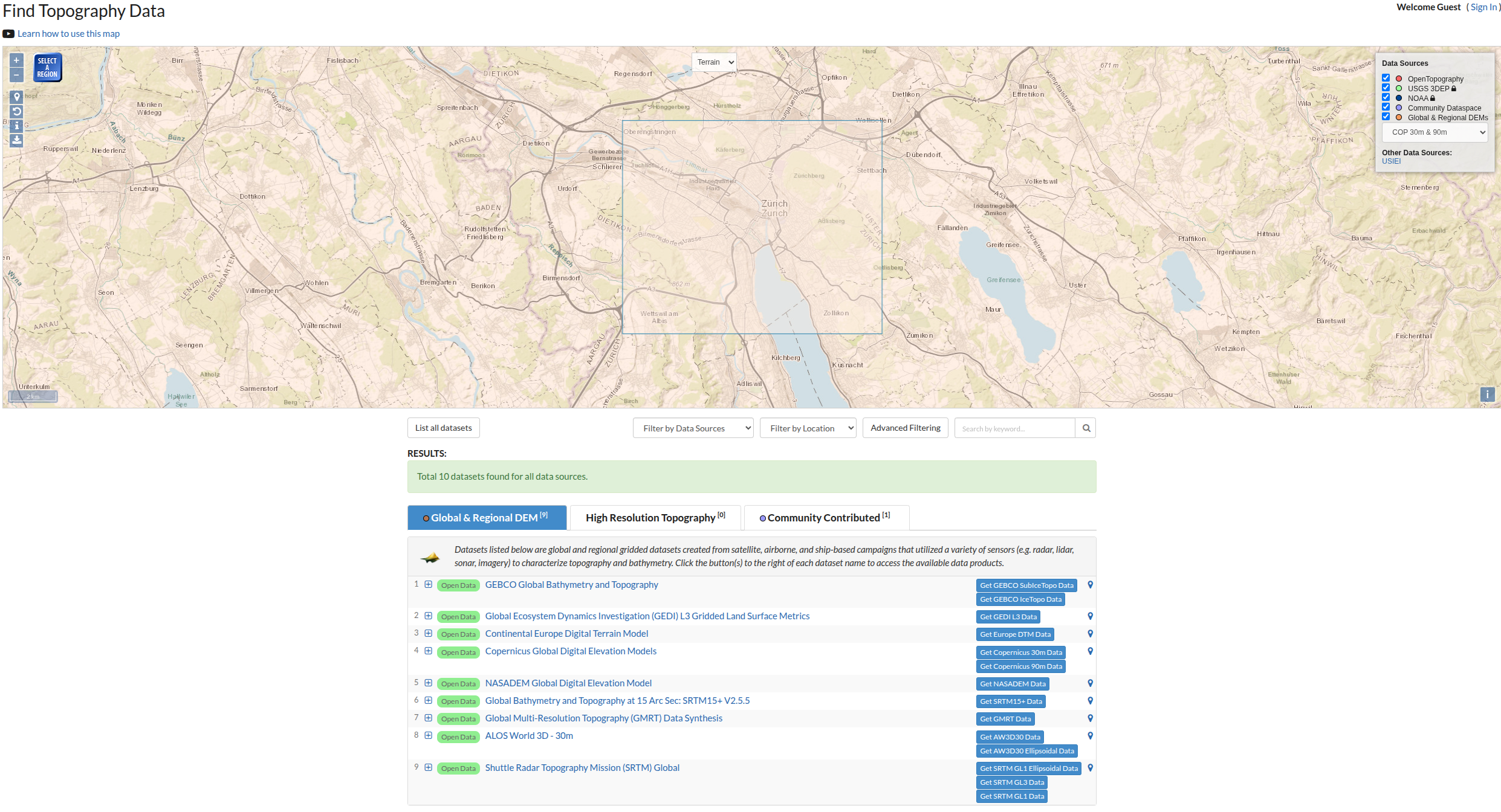Click the Search by keyword input field
Screen dimensions: 1501x812
click(1014, 428)
